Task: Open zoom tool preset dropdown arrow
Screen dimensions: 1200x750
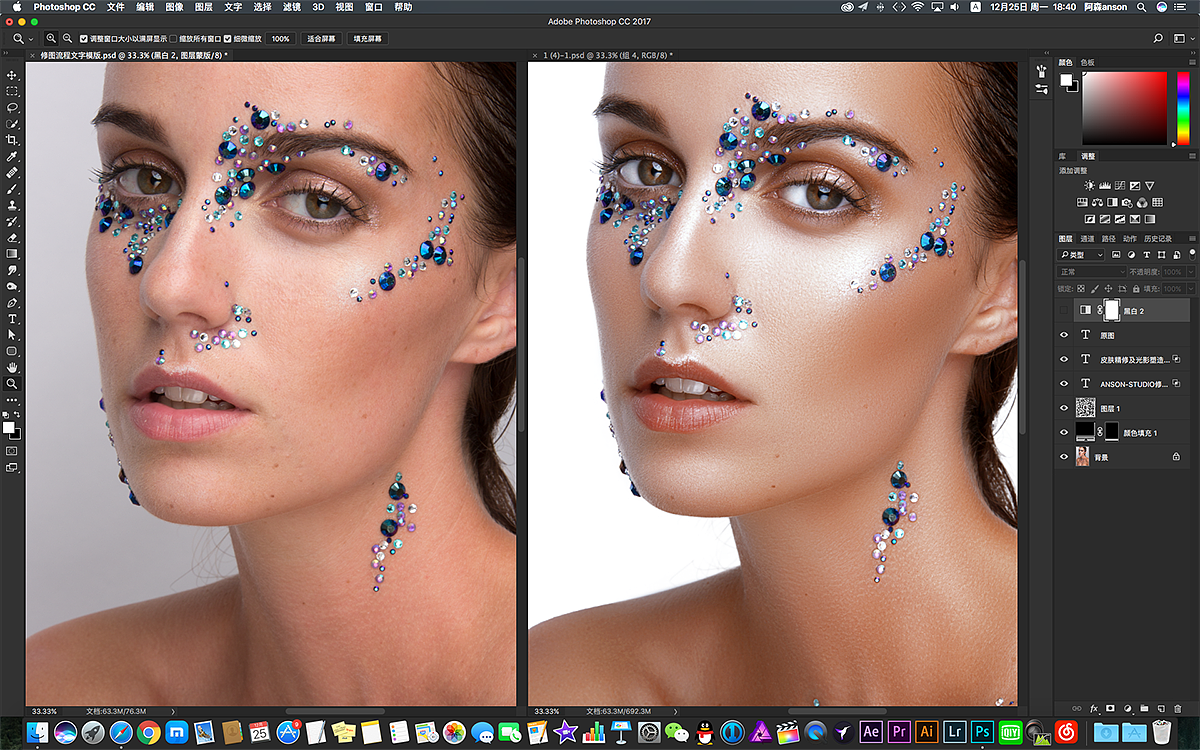Action: [x=32, y=39]
